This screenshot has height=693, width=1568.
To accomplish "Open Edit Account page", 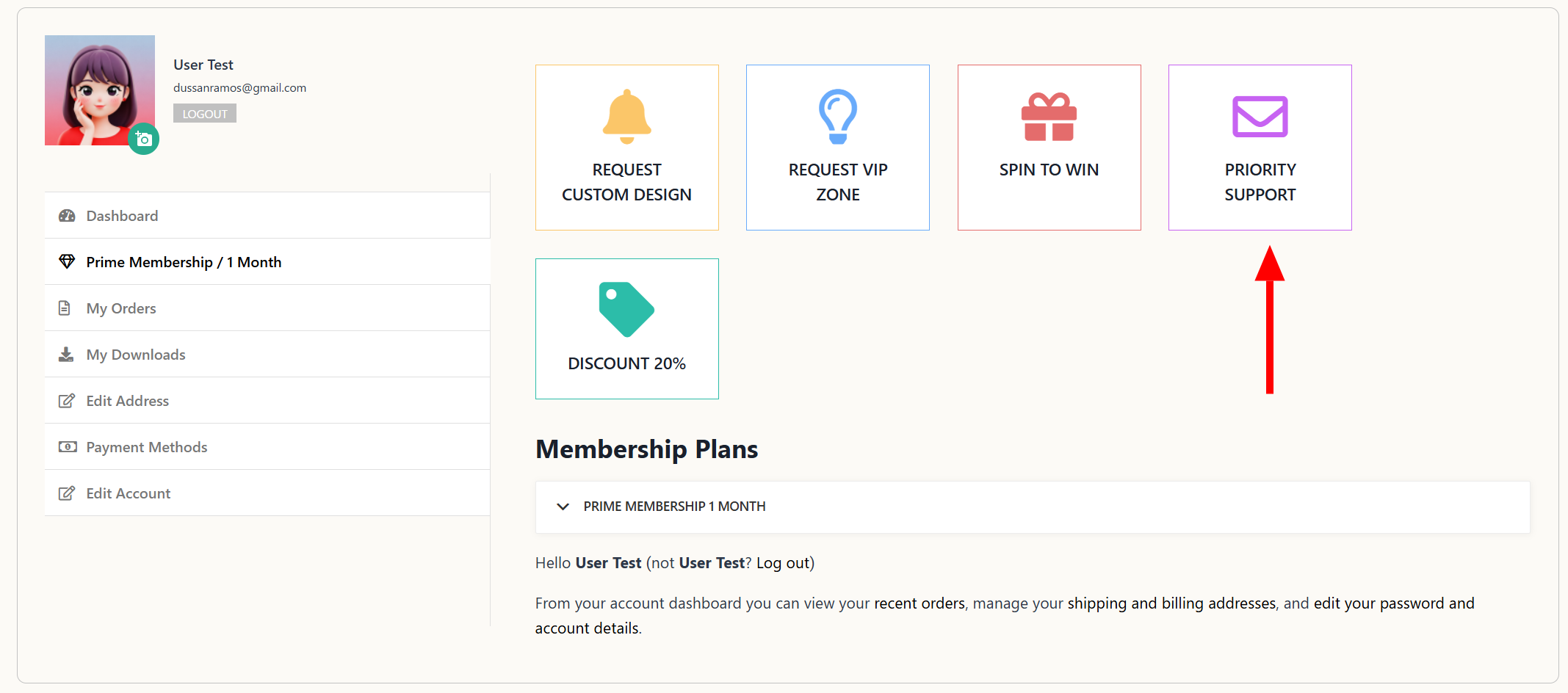I will [128, 493].
